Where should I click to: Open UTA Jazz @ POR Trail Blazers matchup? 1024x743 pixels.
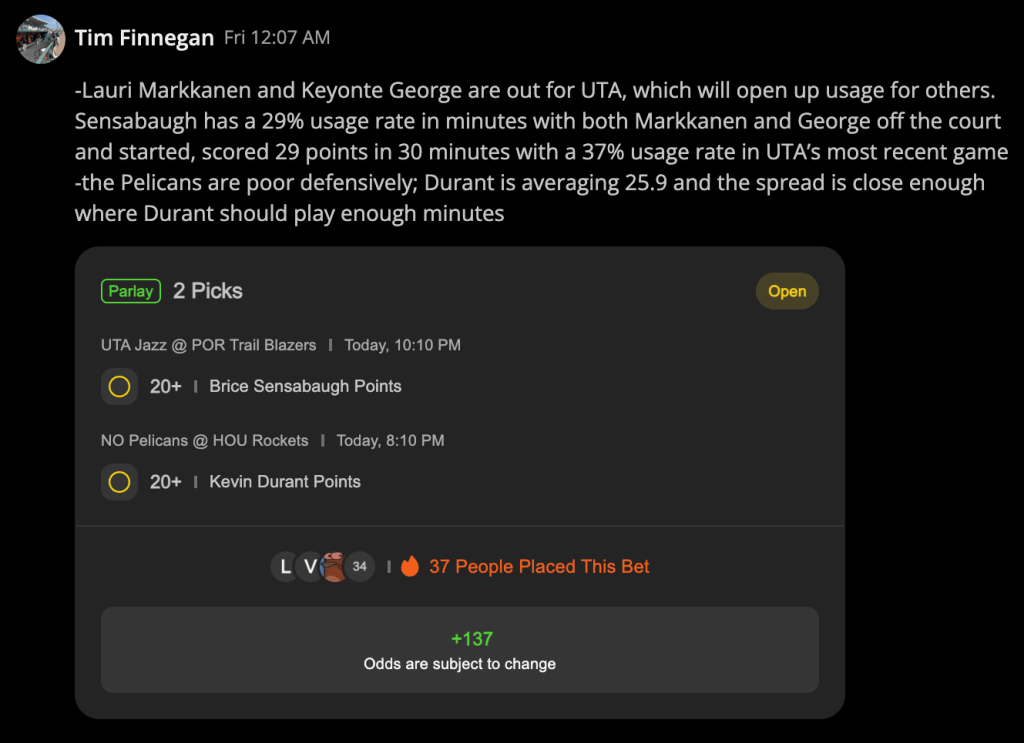(208, 345)
